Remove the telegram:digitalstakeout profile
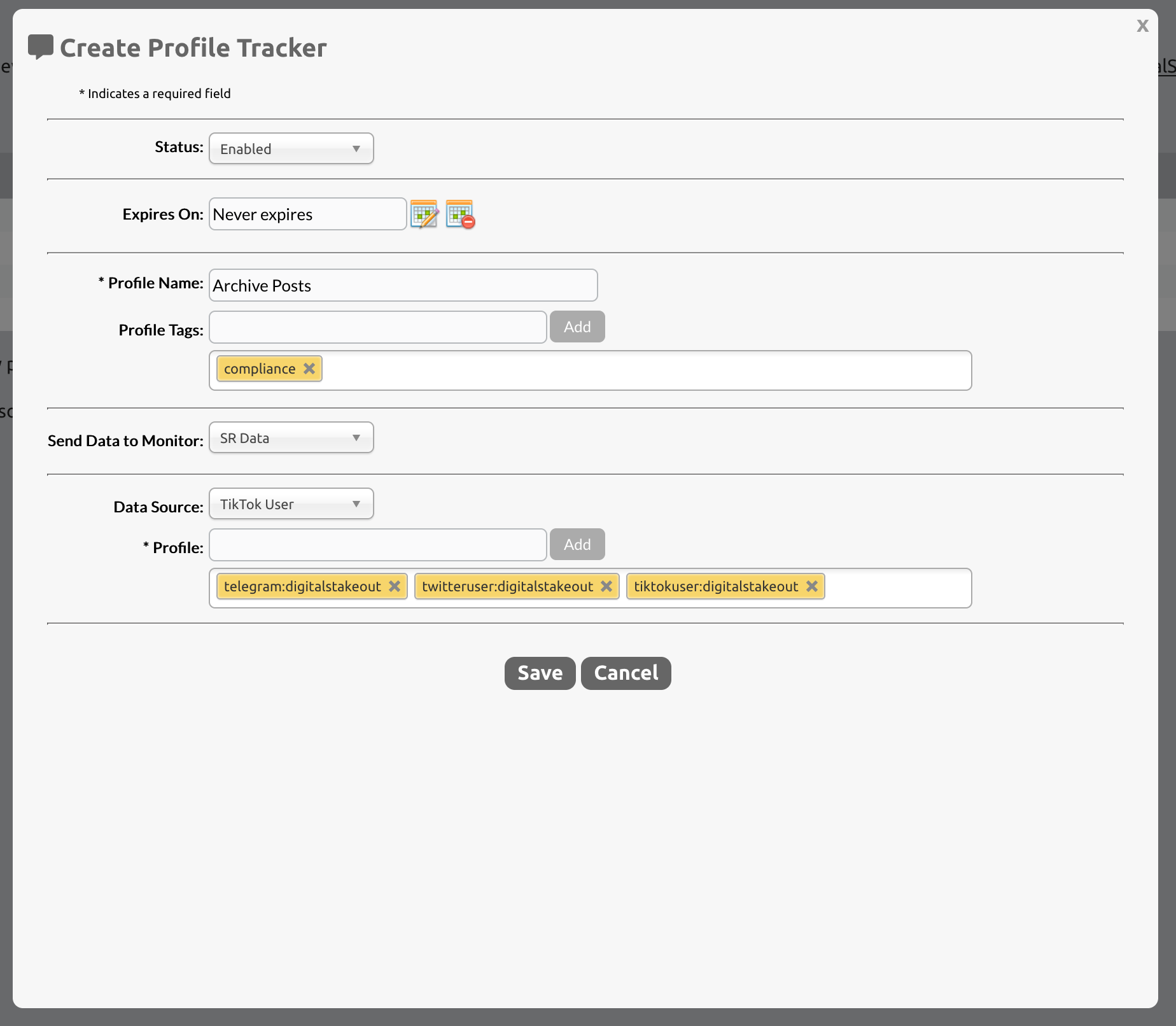This screenshot has width=1176, height=1026. coord(395,586)
